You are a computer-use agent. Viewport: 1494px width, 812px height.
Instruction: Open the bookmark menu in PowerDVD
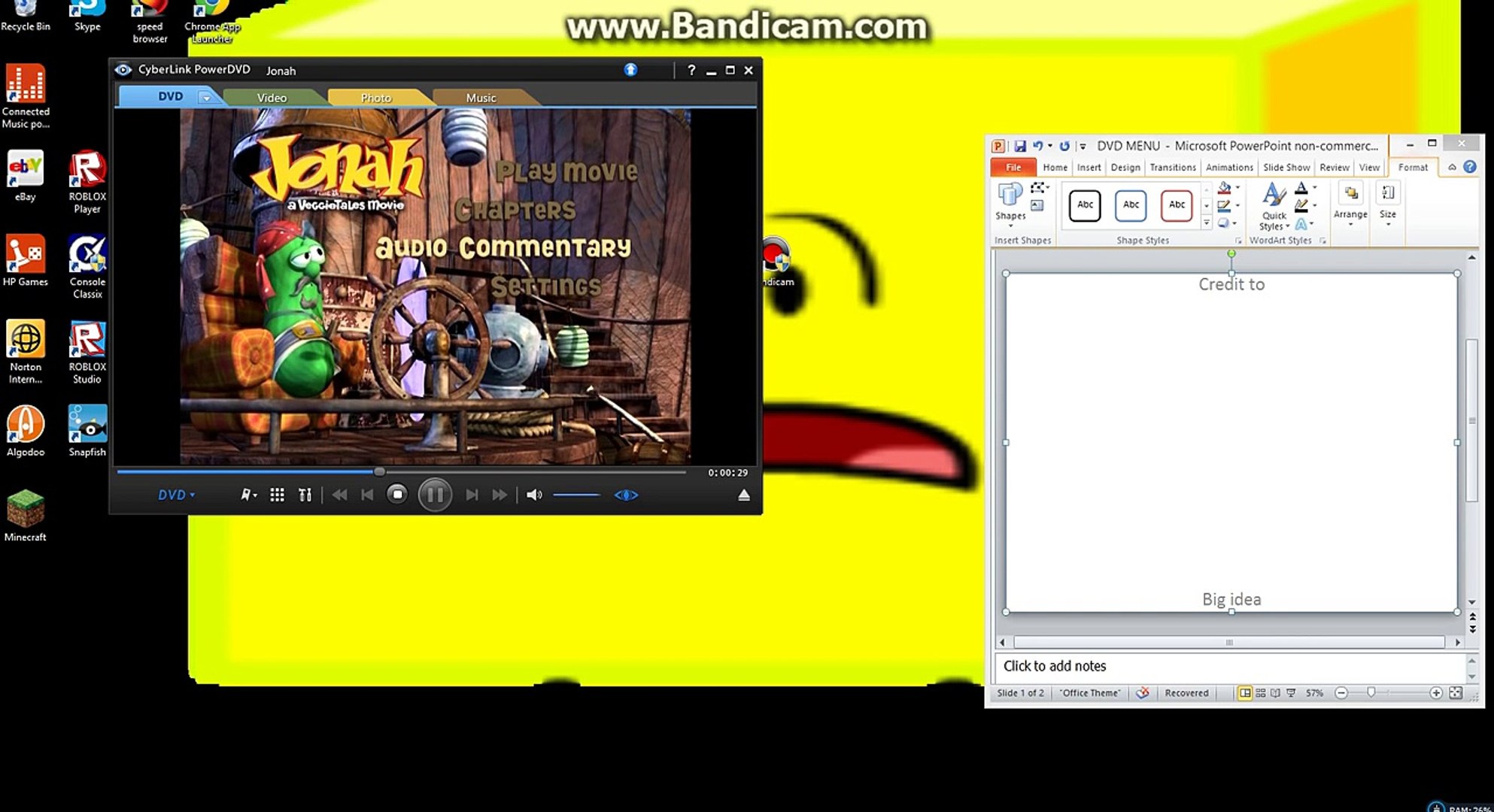[x=248, y=495]
